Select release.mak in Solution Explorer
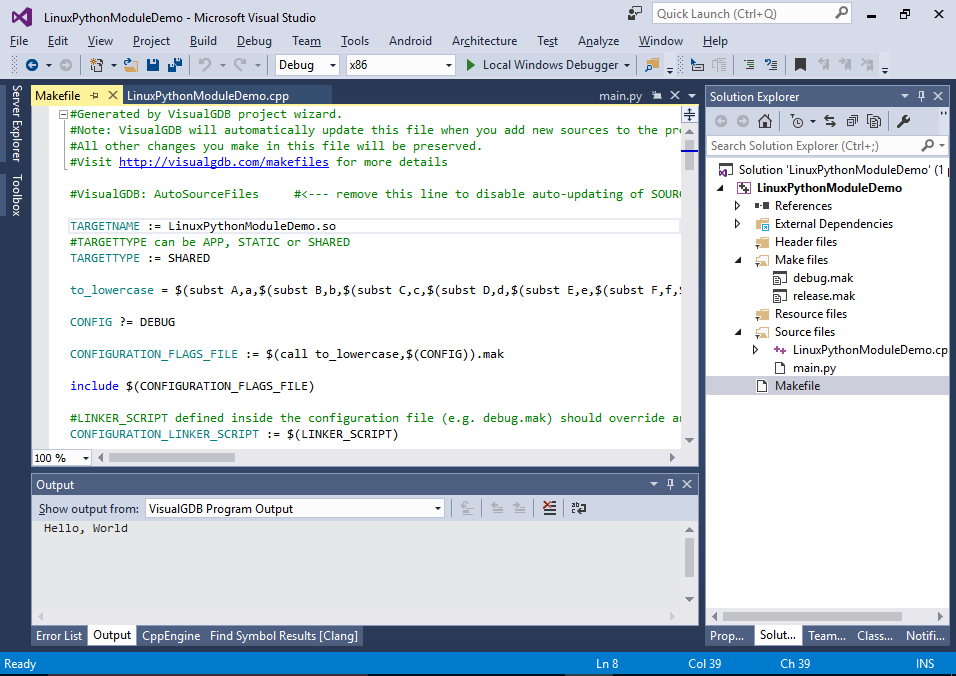Screen dimensions: 956x676 [x=824, y=296]
